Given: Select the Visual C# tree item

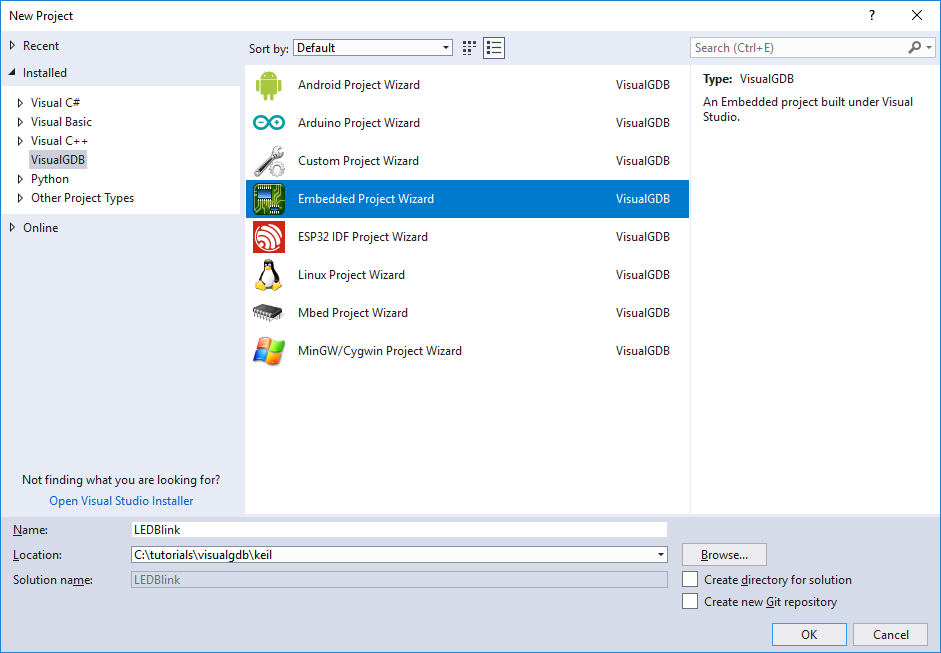Looking at the screenshot, I should click(x=56, y=103).
